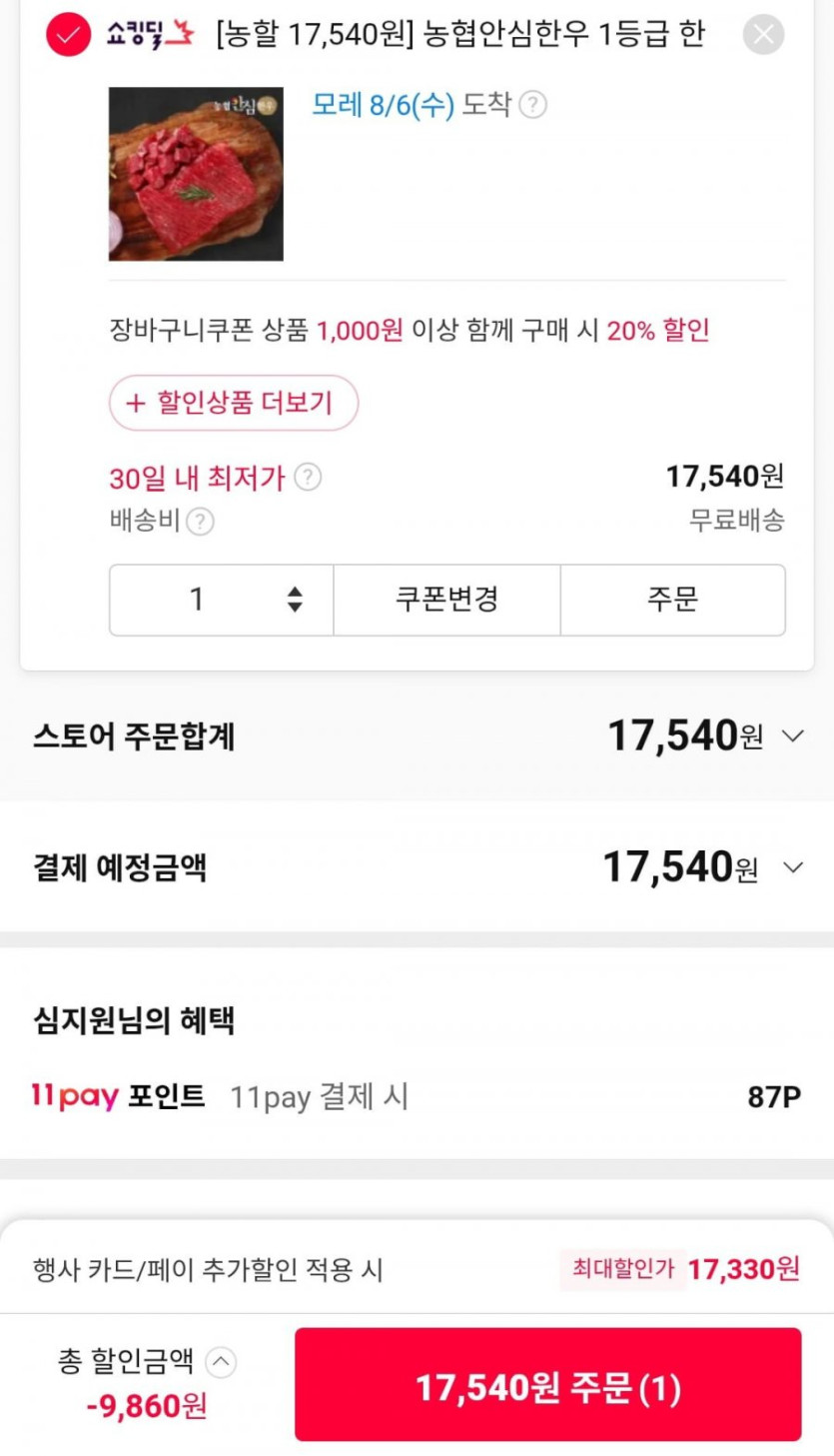Tap the 87P points value
The image size is (834, 1456).
pyautogui.click(x=774, y=1097)
